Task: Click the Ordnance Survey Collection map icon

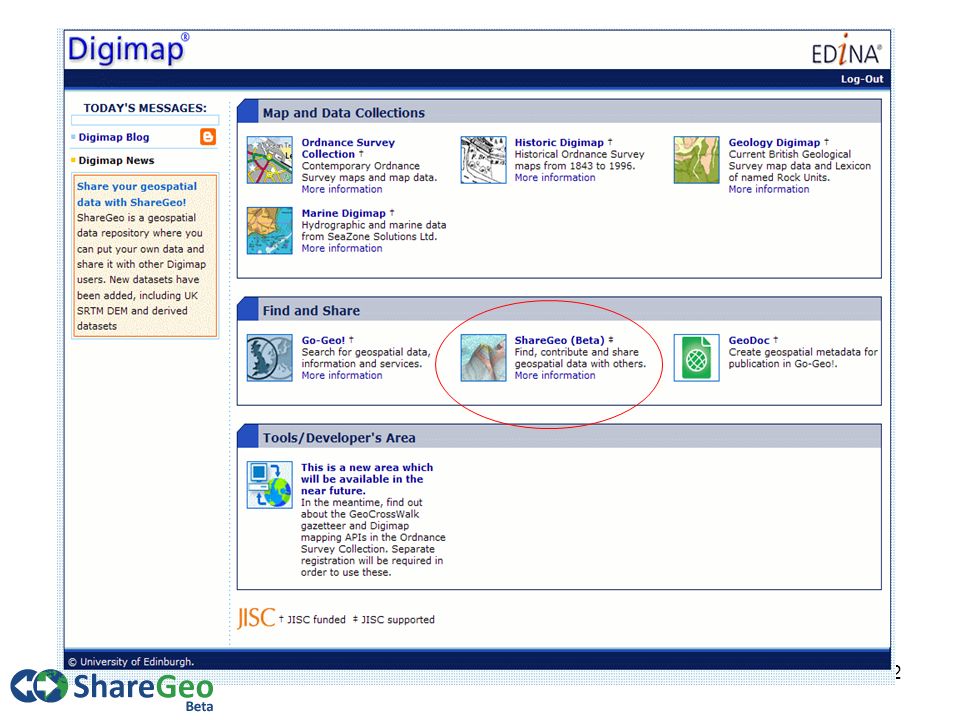Action: [x=269, y=160]
